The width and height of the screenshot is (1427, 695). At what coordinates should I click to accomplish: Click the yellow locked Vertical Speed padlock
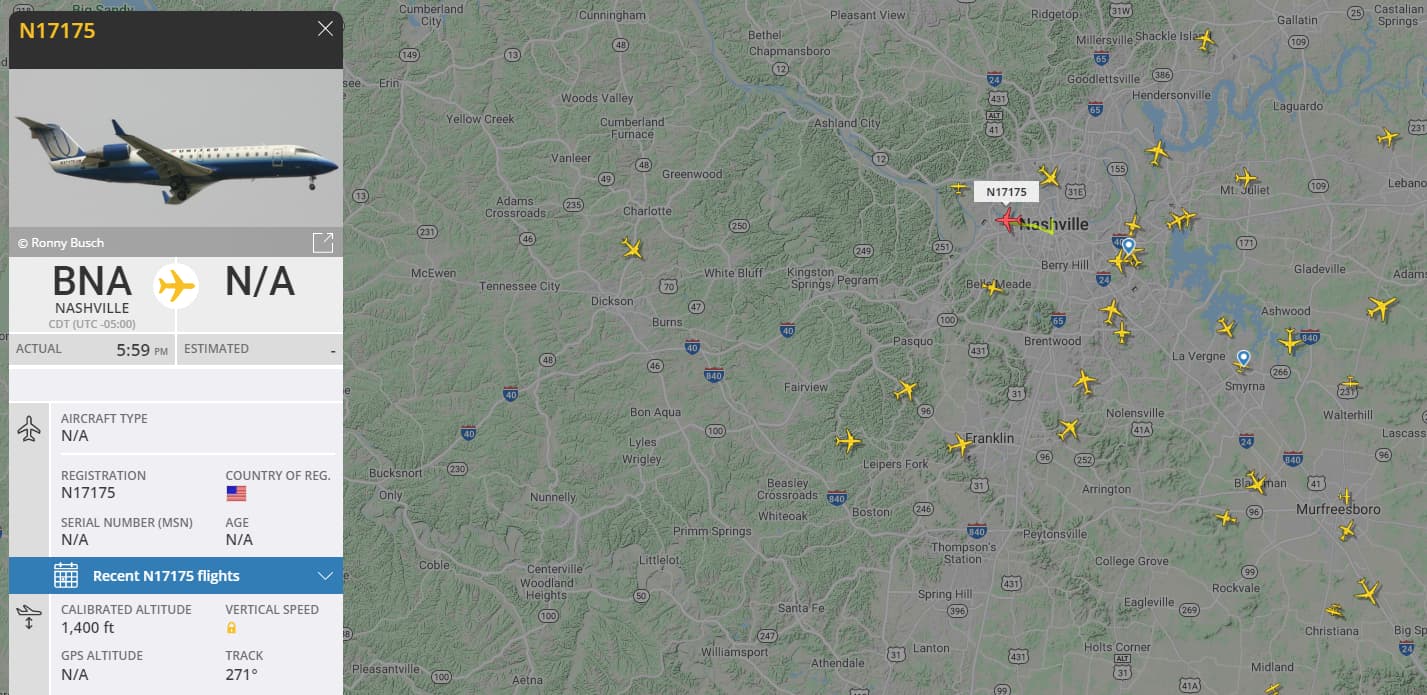click(231, 628)
